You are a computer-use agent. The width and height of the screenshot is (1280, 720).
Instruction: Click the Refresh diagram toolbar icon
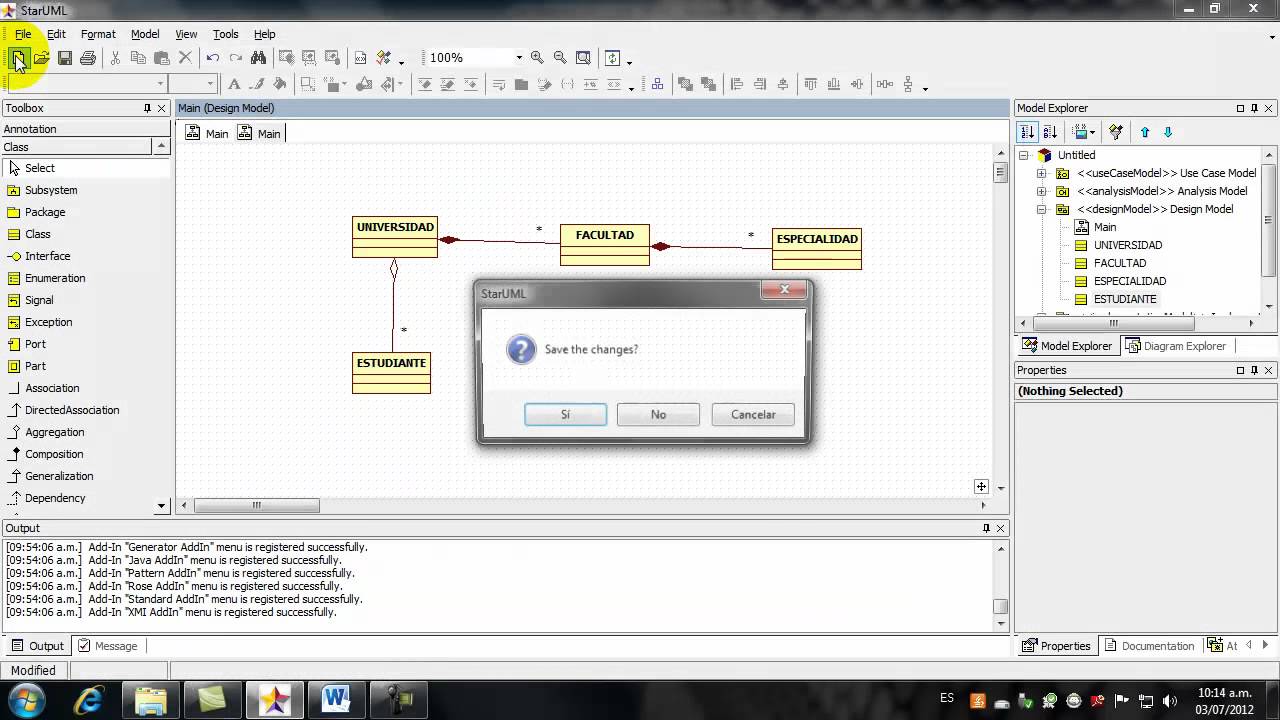click(613, 58)
